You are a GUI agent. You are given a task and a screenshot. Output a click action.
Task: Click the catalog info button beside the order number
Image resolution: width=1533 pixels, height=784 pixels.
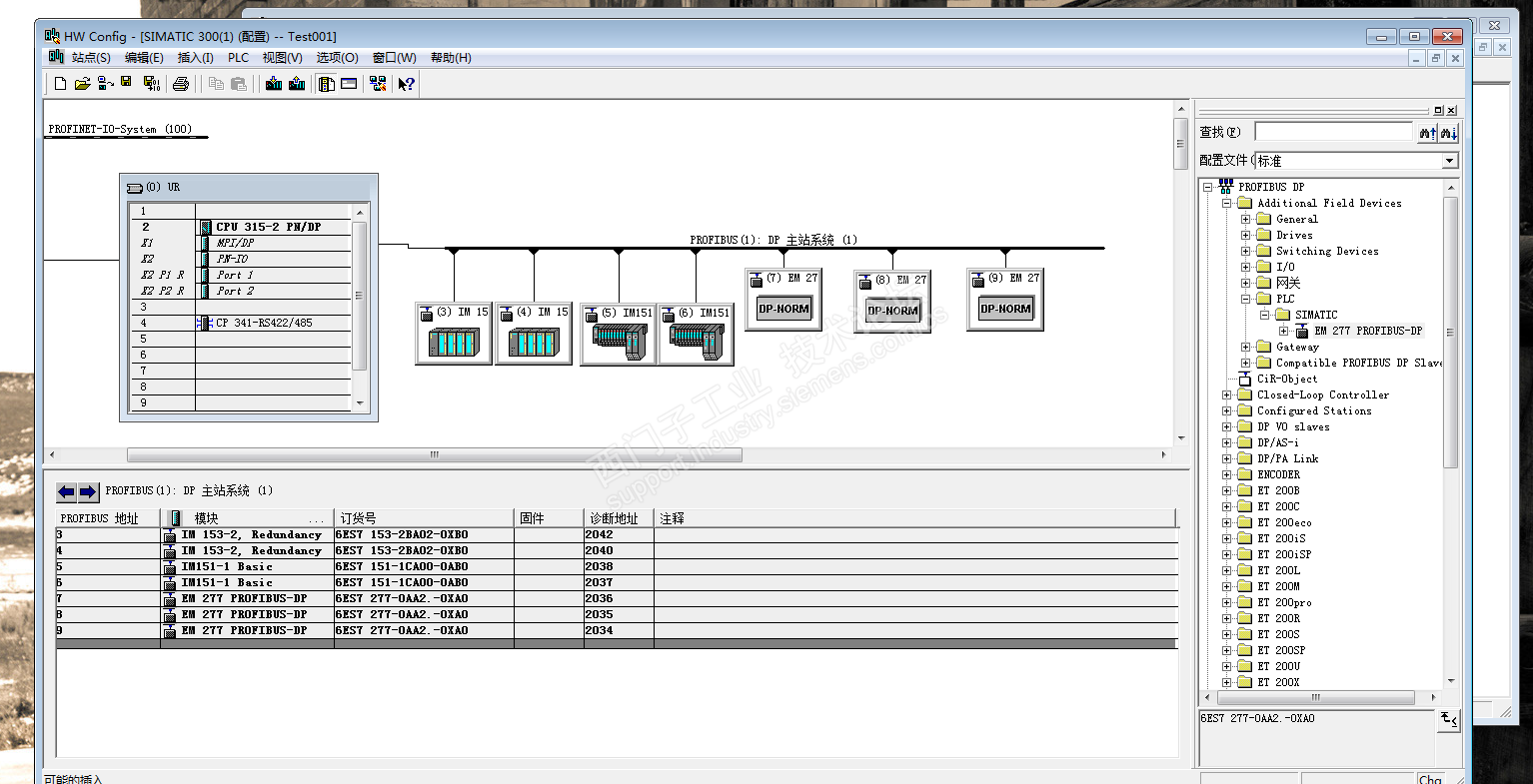[1449, 719]
